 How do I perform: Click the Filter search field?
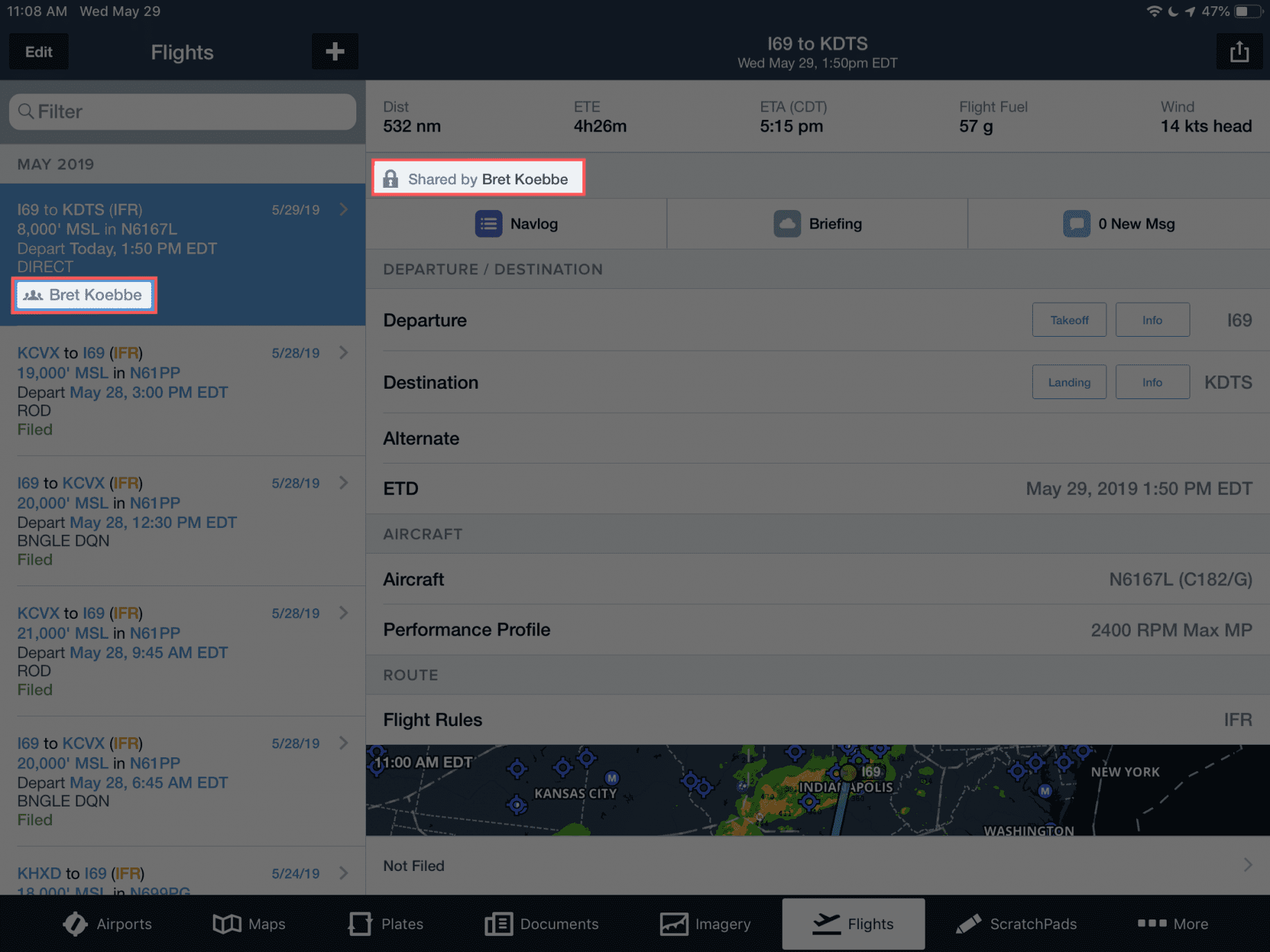182,112
